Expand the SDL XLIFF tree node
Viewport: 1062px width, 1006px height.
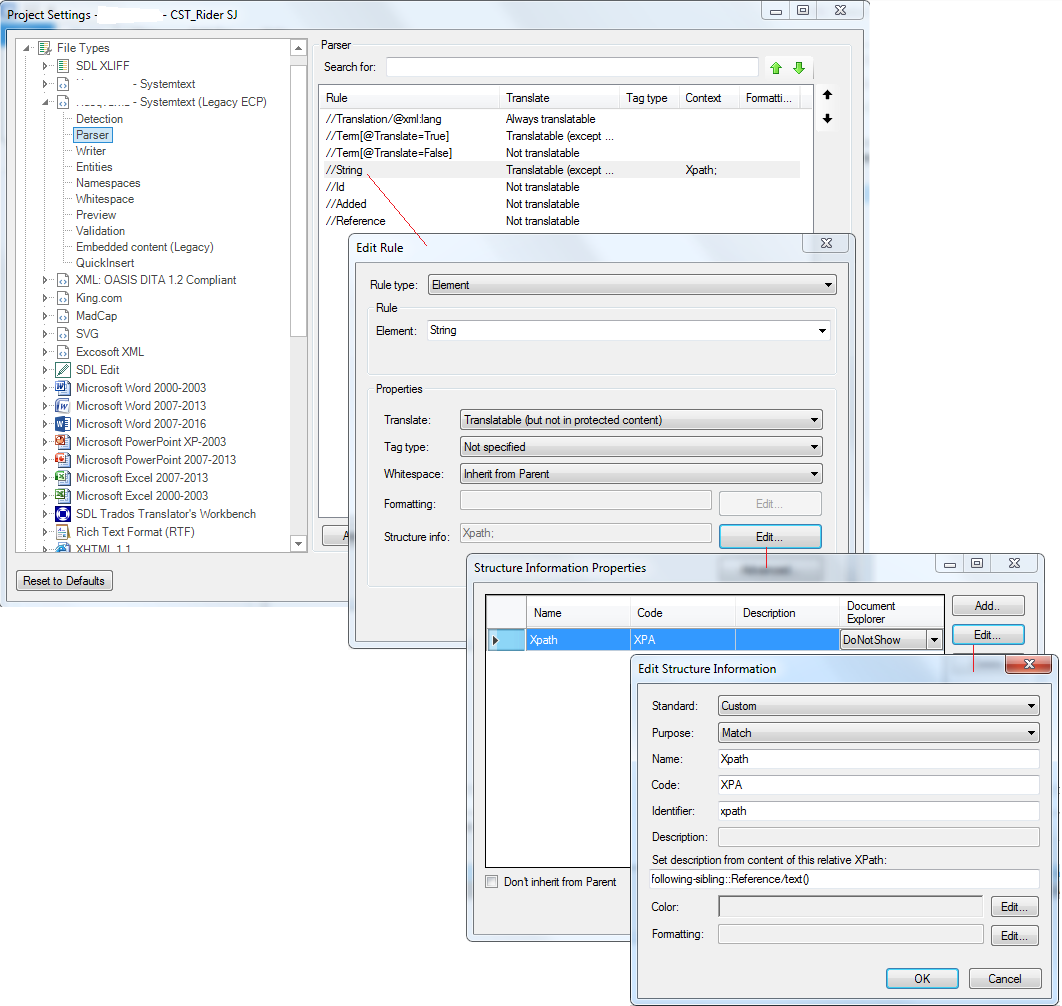tap(45, 66)
